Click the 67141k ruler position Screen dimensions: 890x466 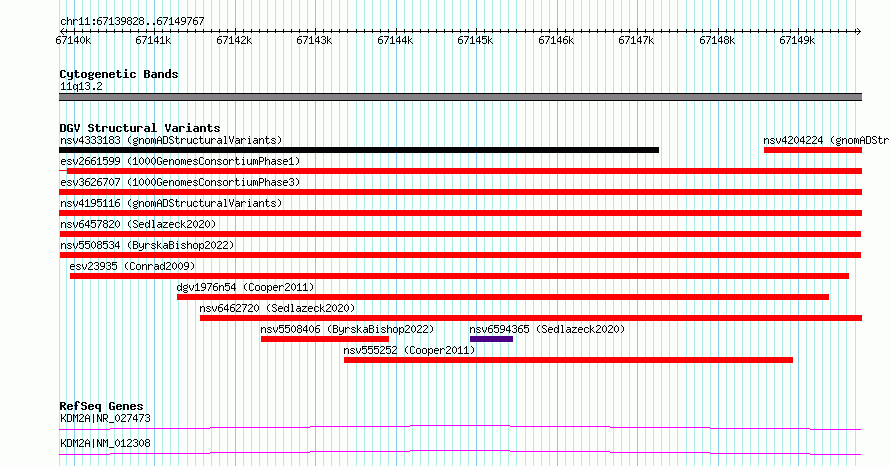153,40
